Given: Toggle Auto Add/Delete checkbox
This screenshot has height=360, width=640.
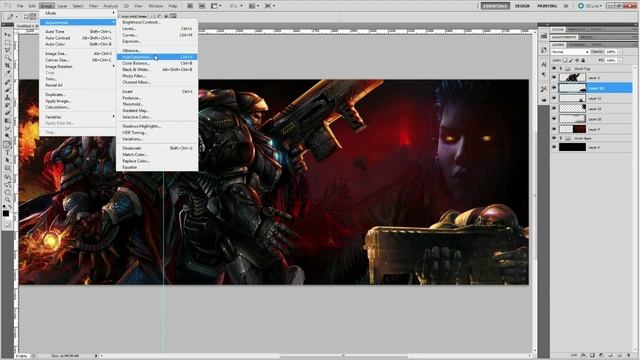Looking at the screenshot, I should click(118, 16).
